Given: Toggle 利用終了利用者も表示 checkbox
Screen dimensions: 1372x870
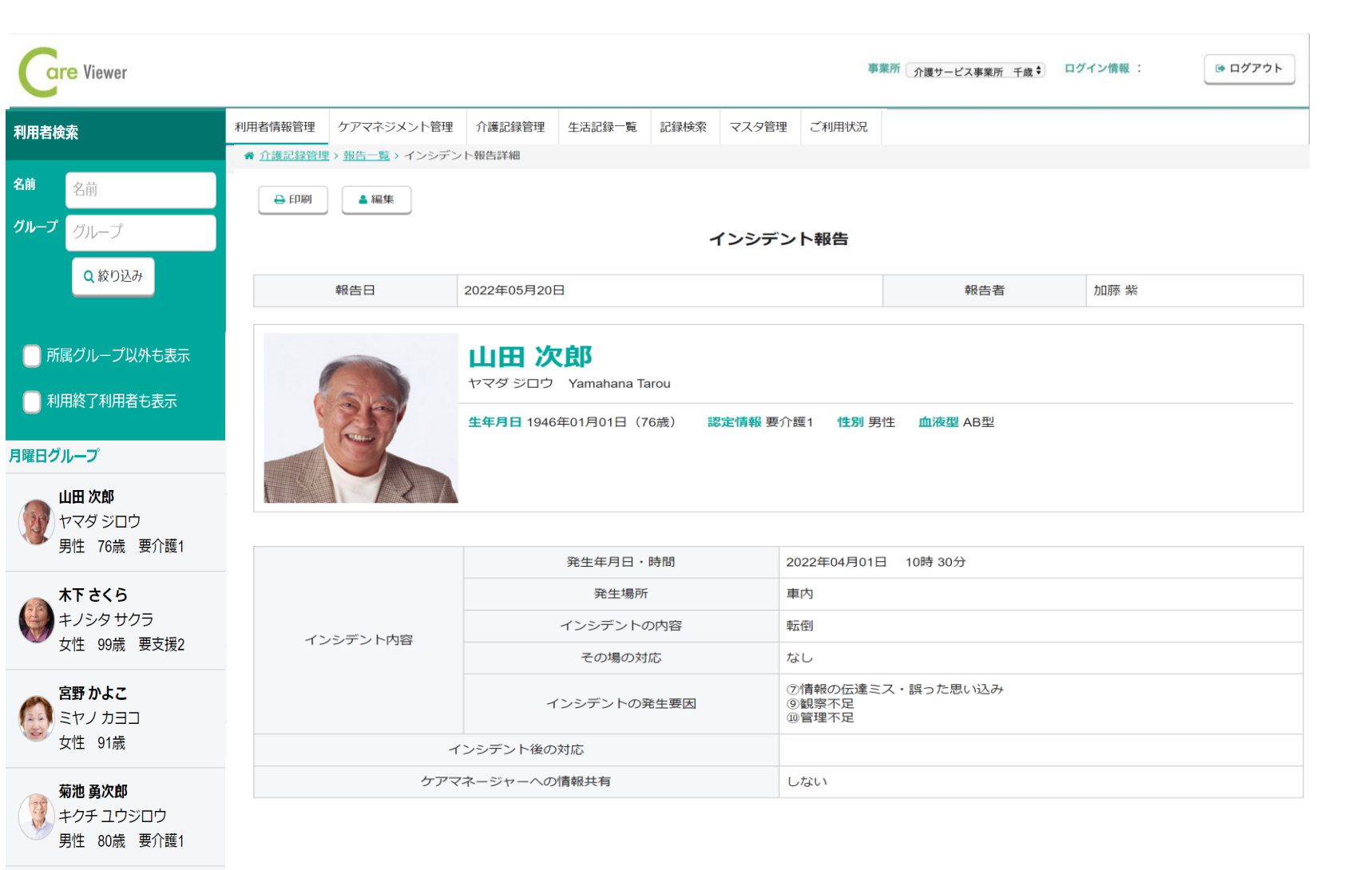Looking at the screenshot, I should [x=32, y=401].
